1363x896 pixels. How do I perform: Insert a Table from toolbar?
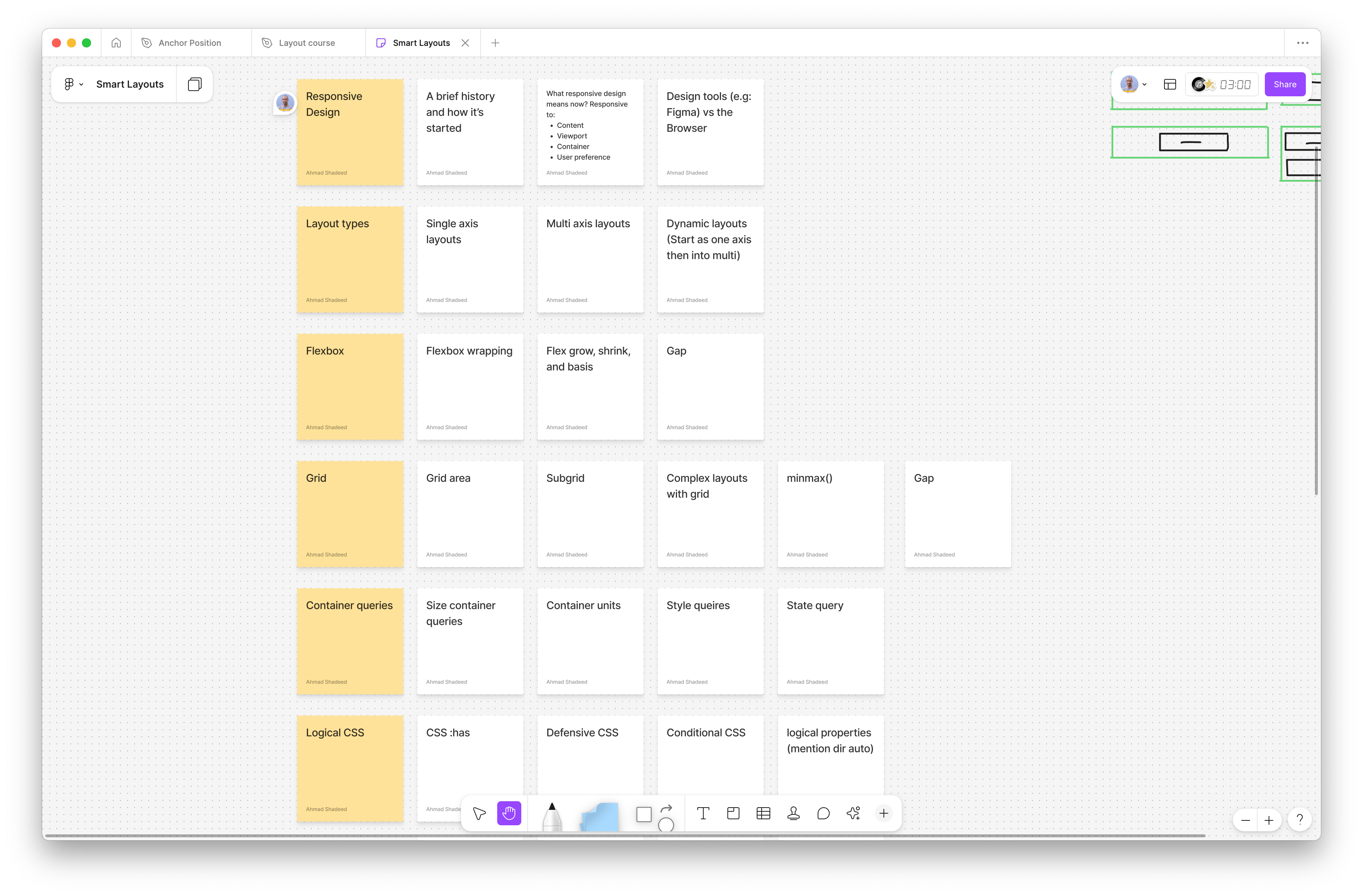click(763, 814)
